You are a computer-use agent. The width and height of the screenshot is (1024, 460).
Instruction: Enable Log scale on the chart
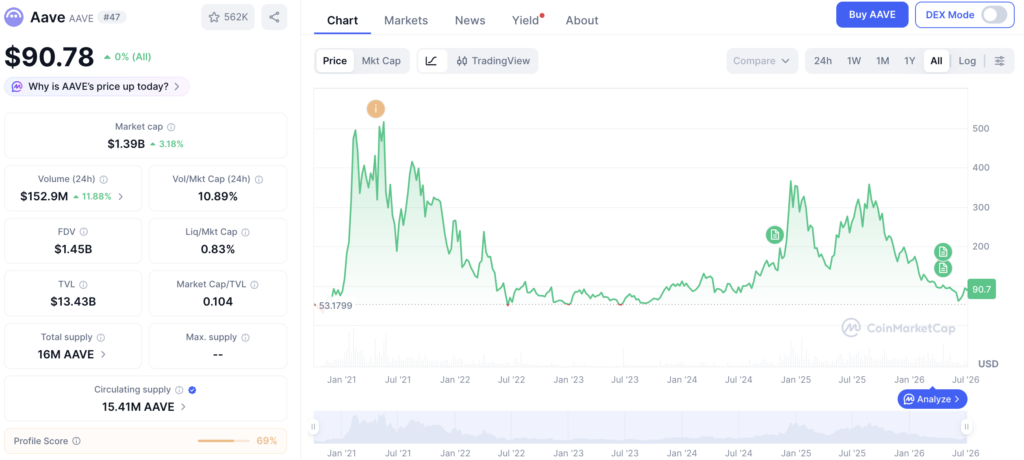(x=967, y=61)
